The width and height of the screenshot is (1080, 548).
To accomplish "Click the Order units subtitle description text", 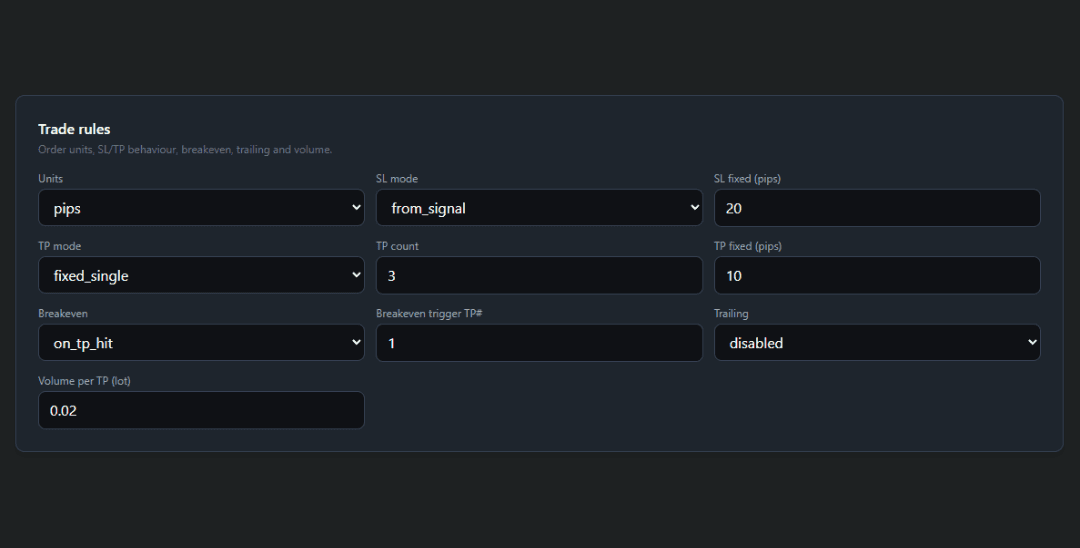I will coord(185,150).
